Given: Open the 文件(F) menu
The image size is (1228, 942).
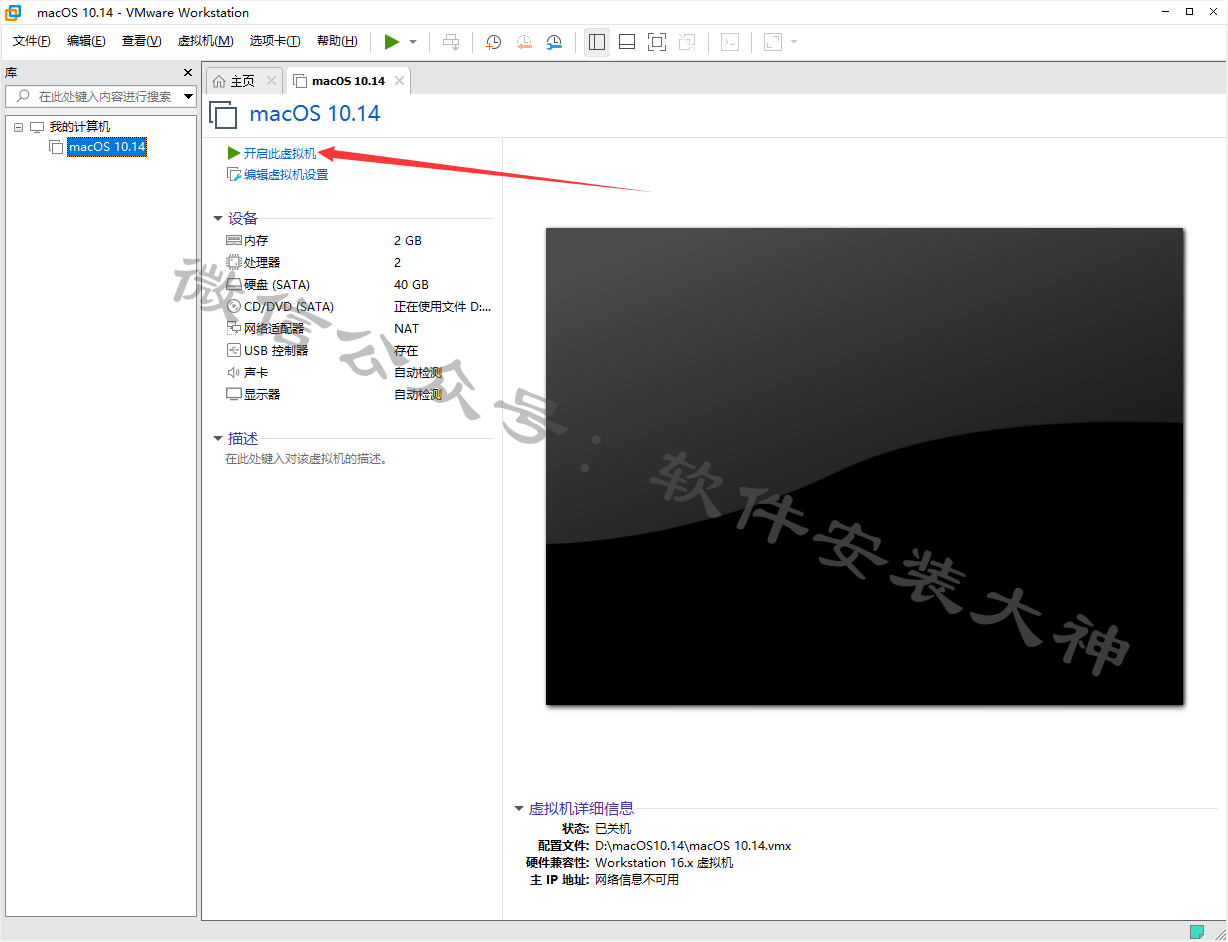Looking at the screenshot, I should click(32, 41).
